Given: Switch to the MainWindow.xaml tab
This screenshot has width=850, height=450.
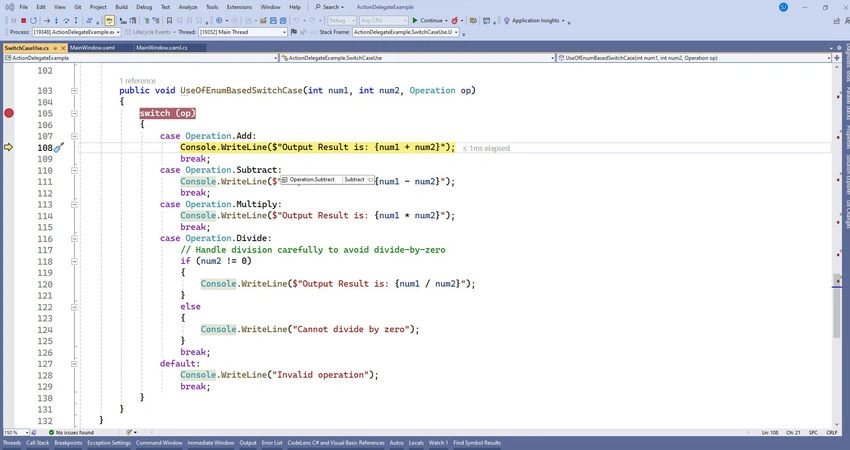Looking at the screenshot, I should click(x=93, y=48).
